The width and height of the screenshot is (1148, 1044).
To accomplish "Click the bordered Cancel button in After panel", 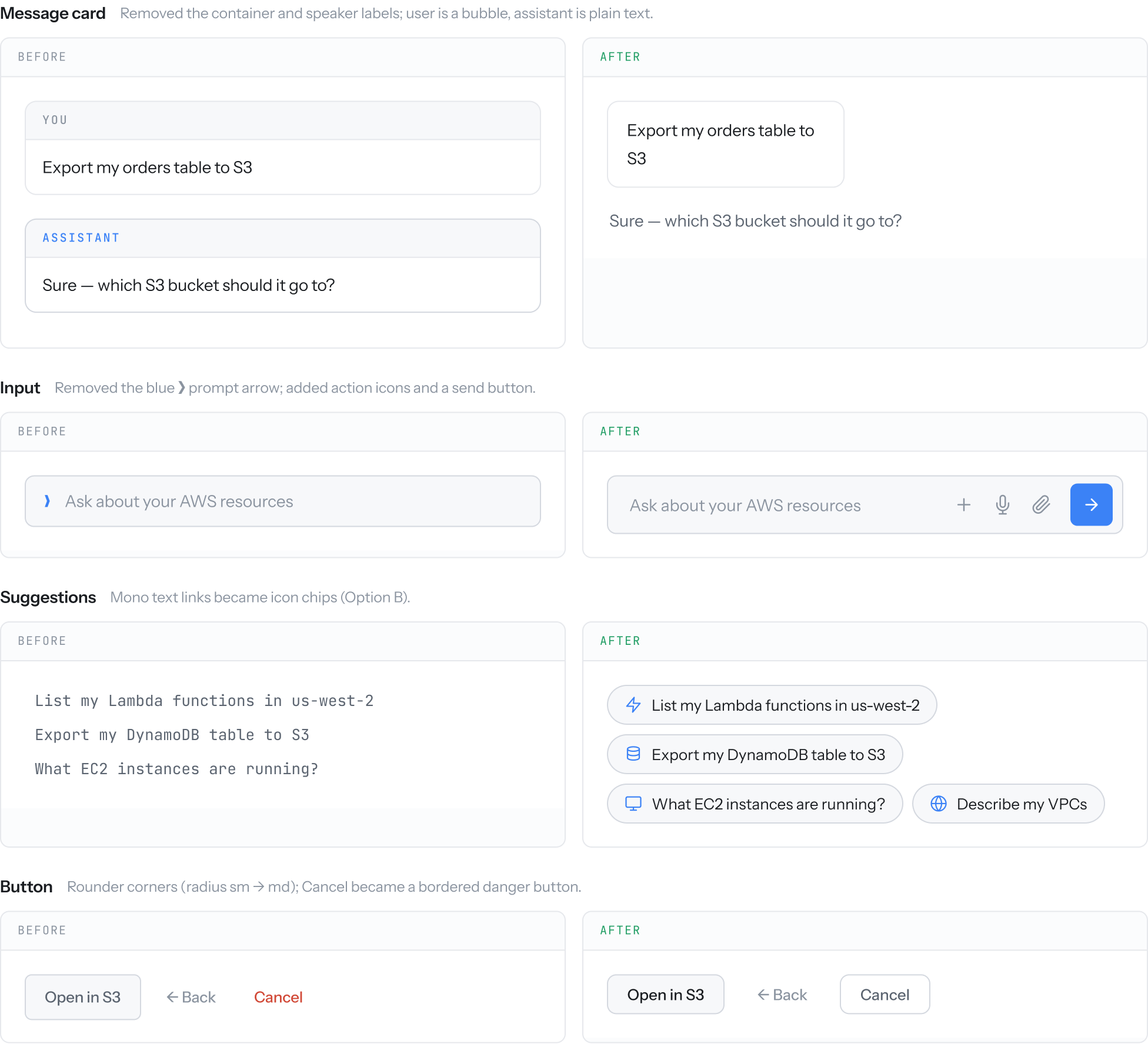I will point(885,995).
